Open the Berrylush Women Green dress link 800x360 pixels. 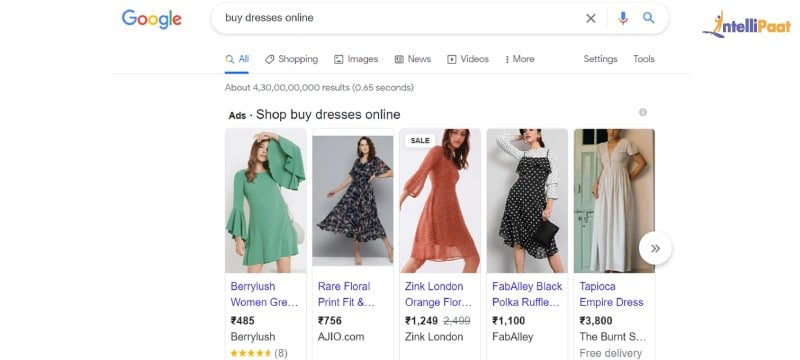point(264,294)
